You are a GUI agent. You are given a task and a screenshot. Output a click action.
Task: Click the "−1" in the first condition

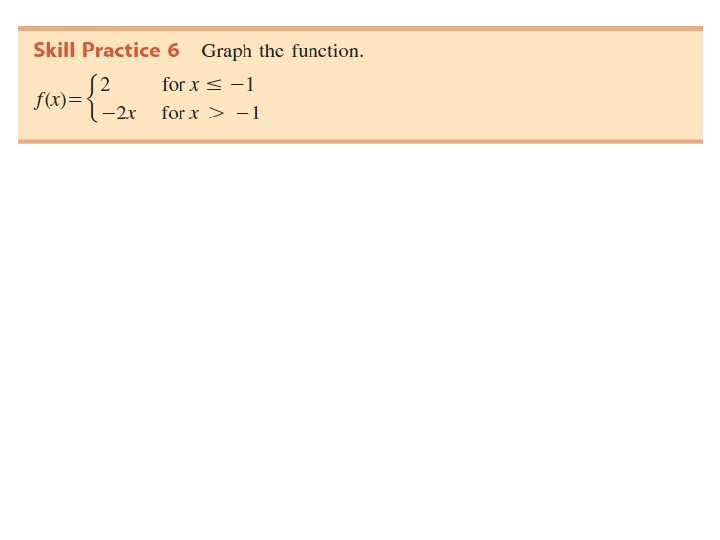pos(243,85)
